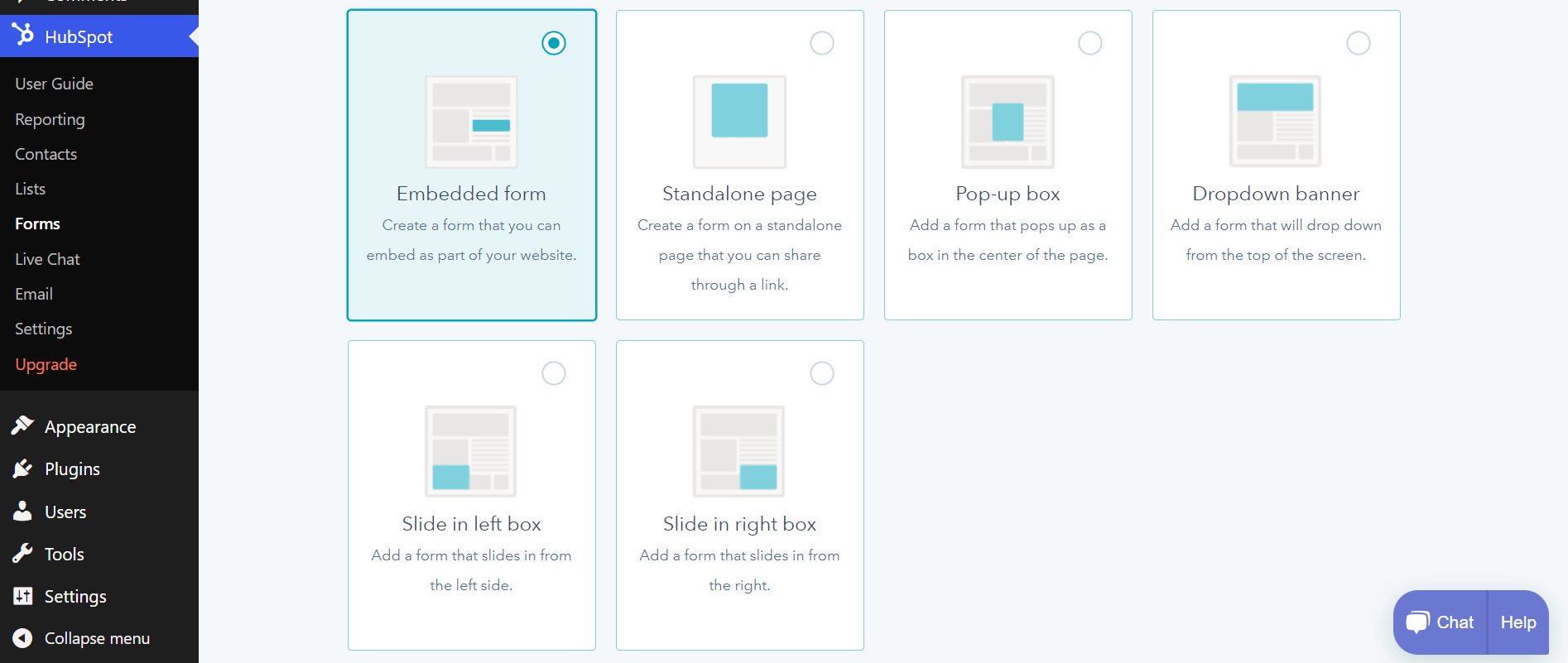Open WordPress Settings admin menu label

click(75, 597)
